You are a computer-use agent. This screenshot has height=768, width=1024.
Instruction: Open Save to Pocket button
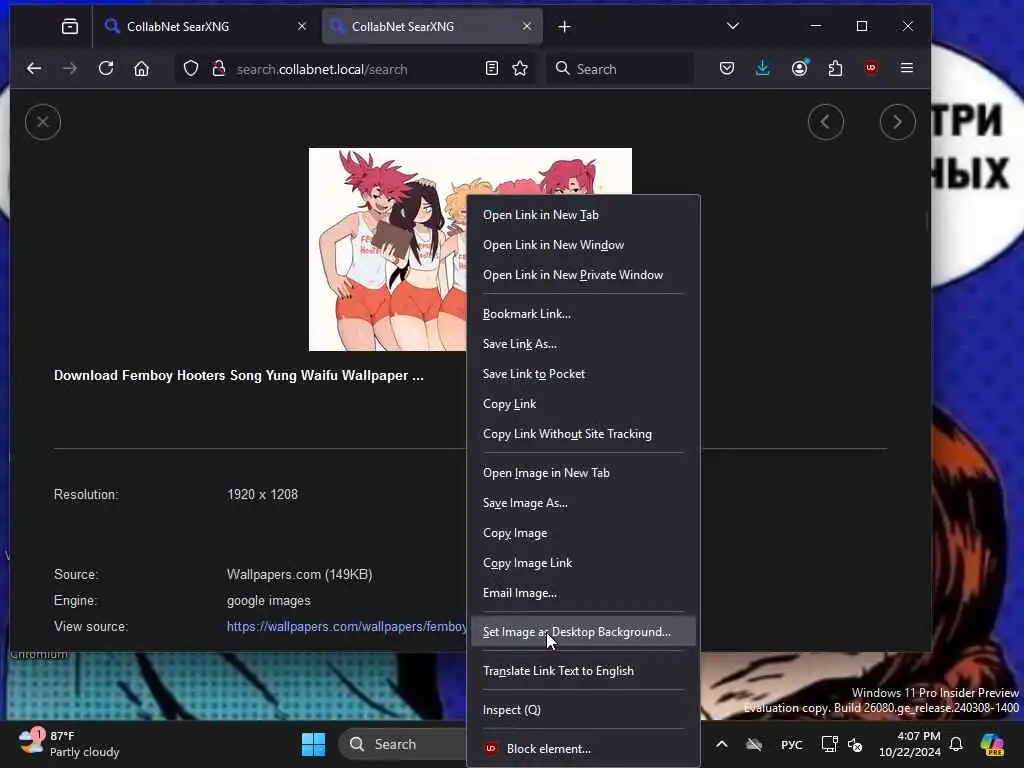(727, 69)
